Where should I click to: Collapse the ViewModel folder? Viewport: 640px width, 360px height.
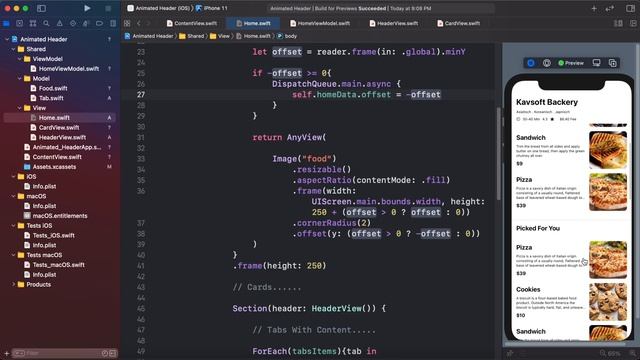(19, 59)
